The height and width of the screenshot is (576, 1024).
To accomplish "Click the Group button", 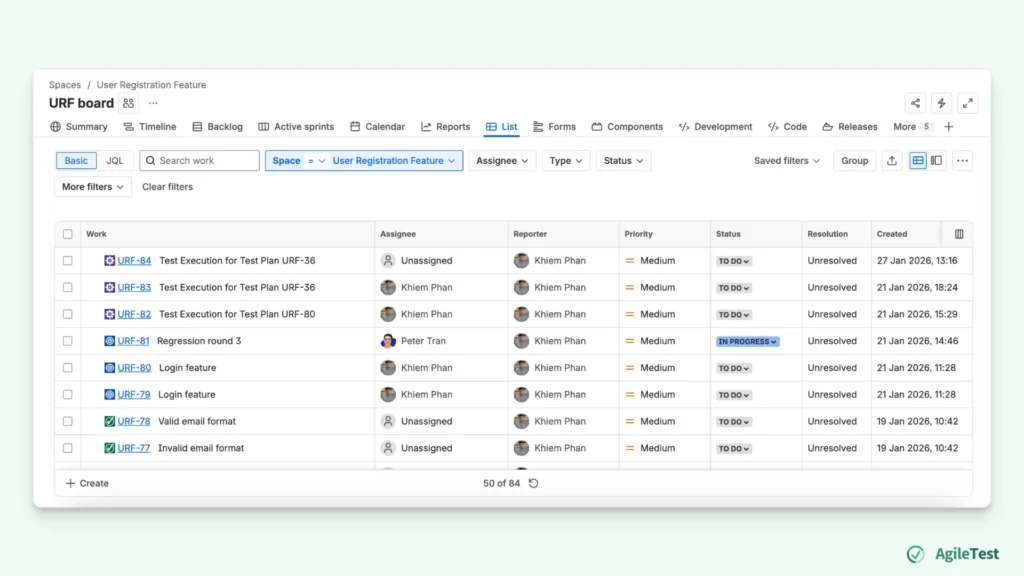I will (x=854, y=161).
